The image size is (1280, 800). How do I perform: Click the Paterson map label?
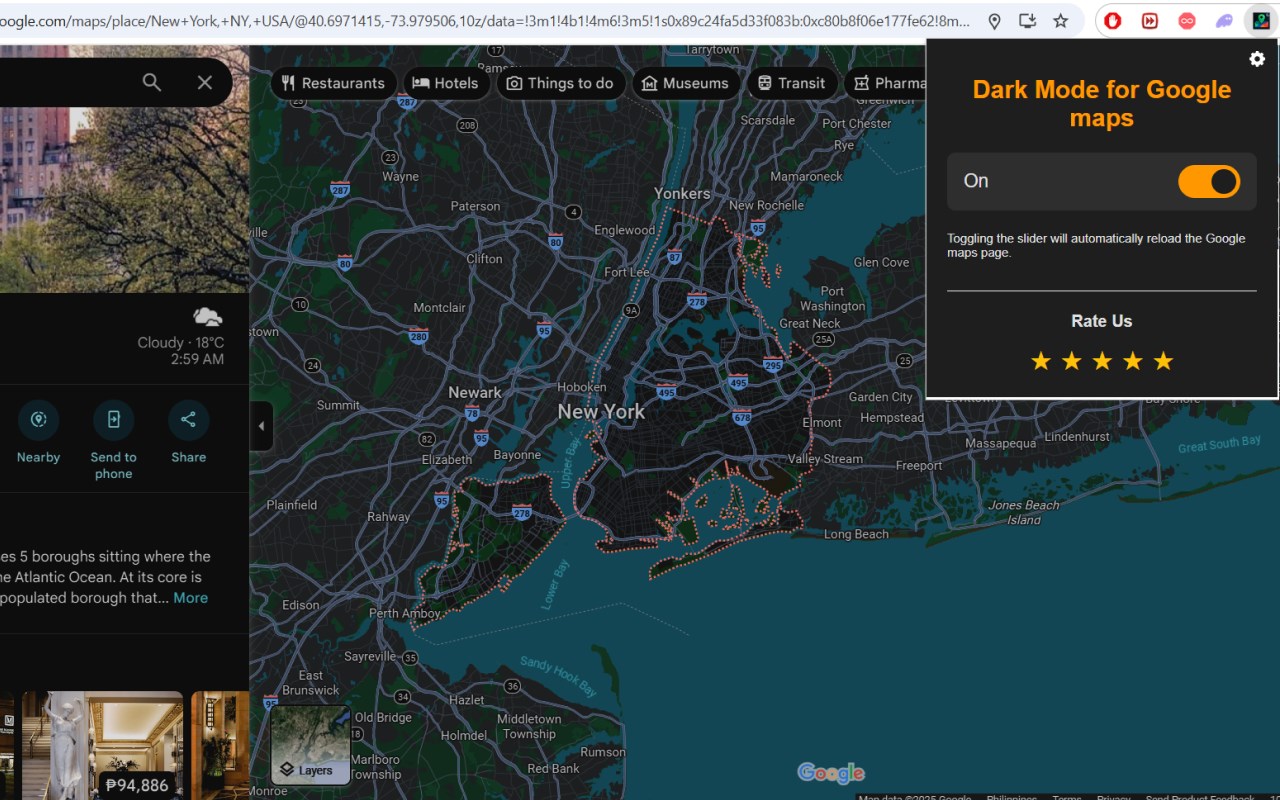(475, 206)
